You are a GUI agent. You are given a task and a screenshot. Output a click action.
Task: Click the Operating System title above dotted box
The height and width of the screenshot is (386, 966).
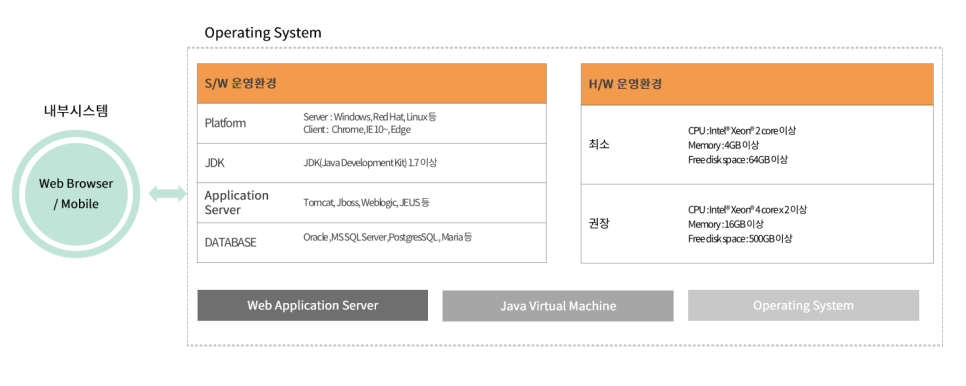[x=263, y=33]
